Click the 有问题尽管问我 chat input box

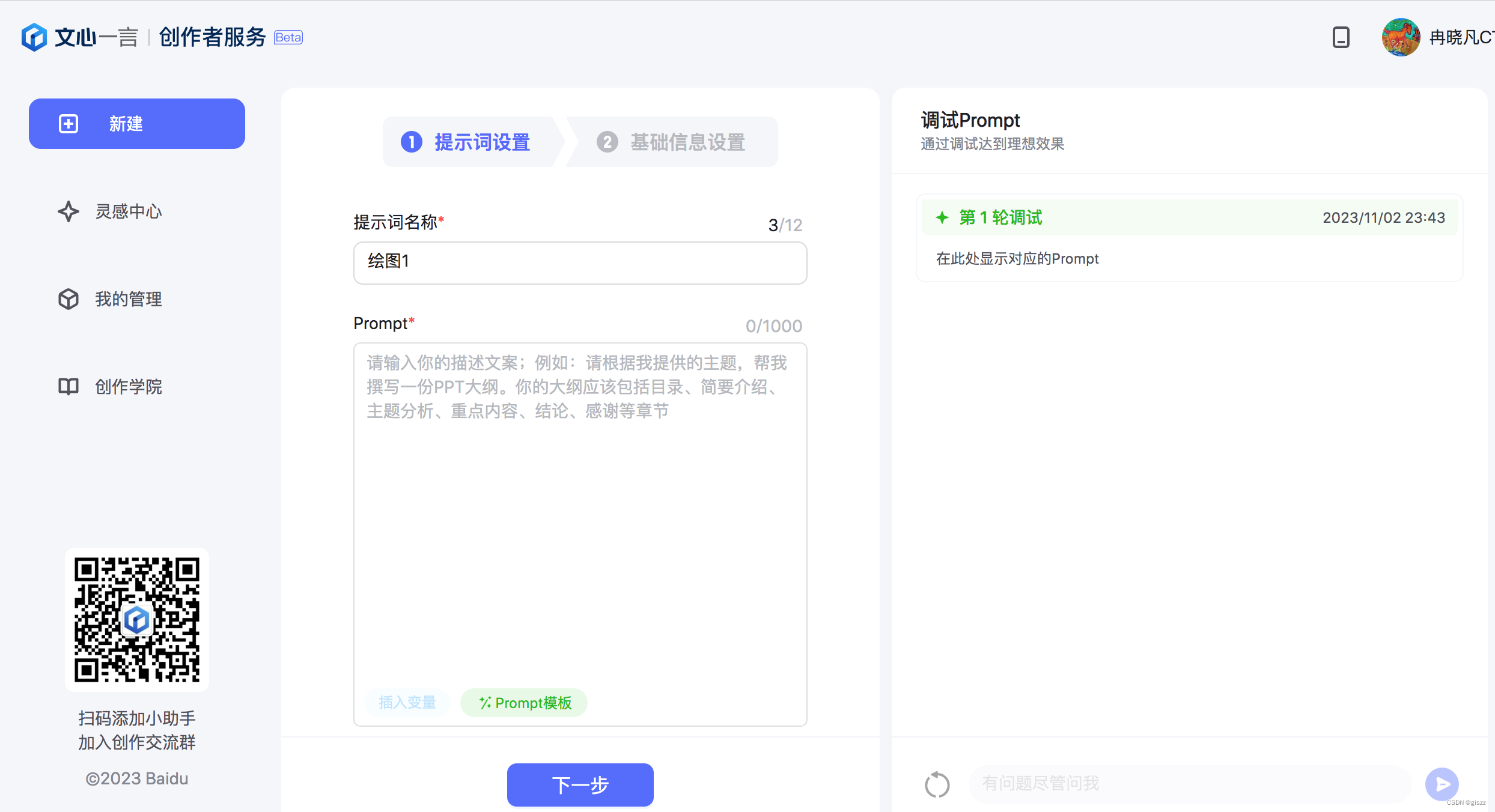pyautogui.click(x=1190, y=784)
